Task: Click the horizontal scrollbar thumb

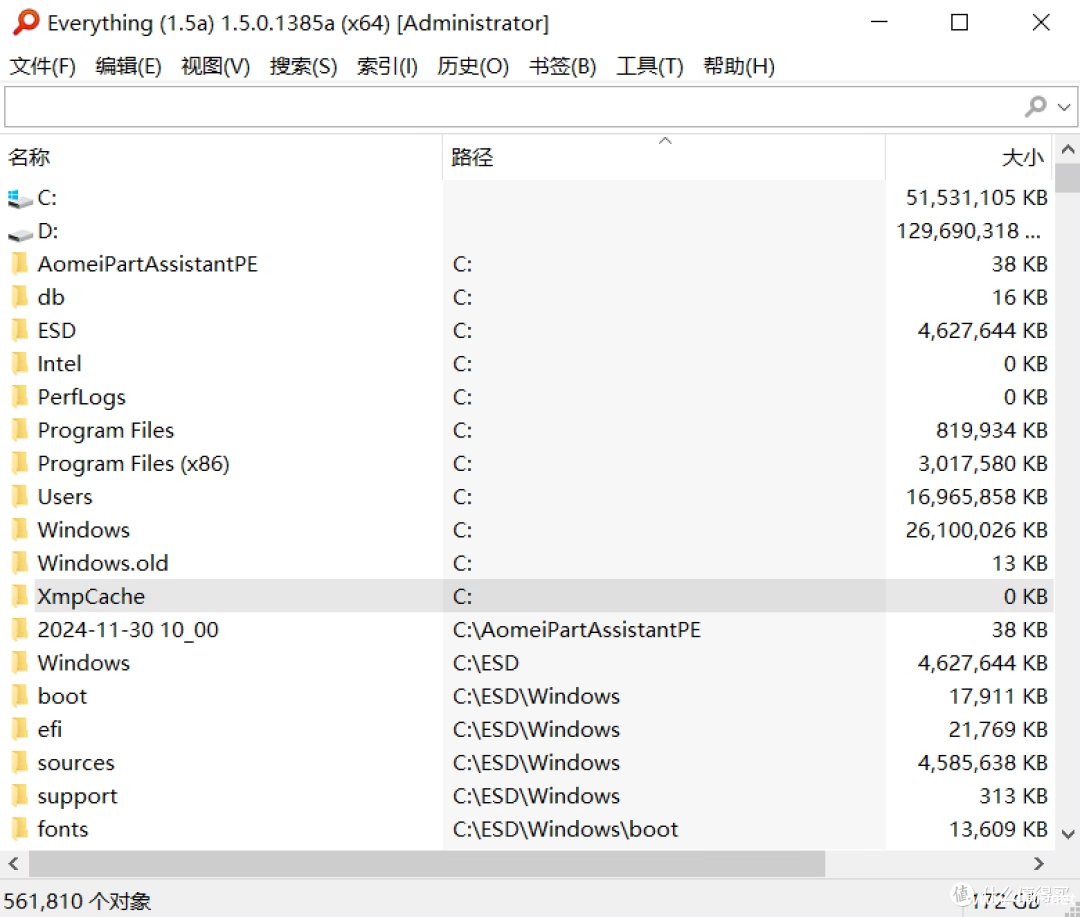Action: pos(428,863)
